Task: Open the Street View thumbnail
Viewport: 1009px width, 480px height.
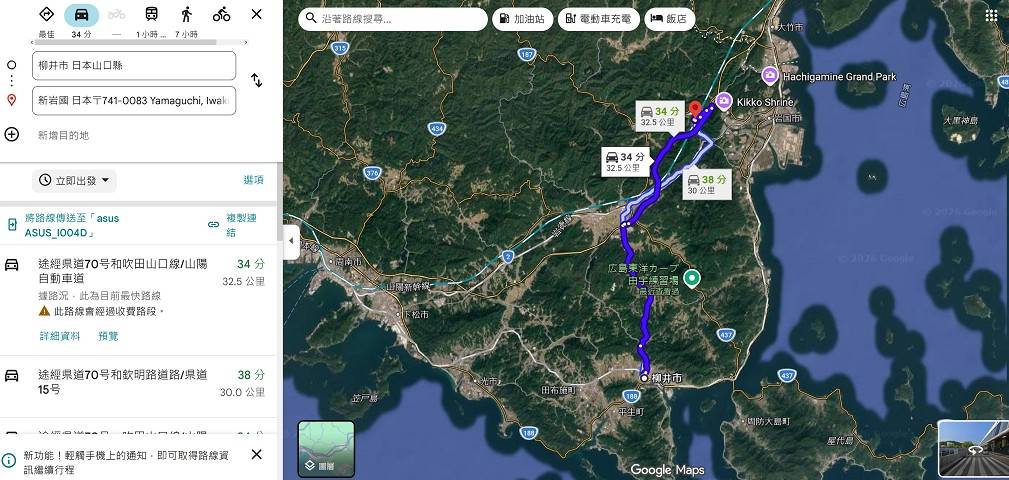Action: [973, 450]
